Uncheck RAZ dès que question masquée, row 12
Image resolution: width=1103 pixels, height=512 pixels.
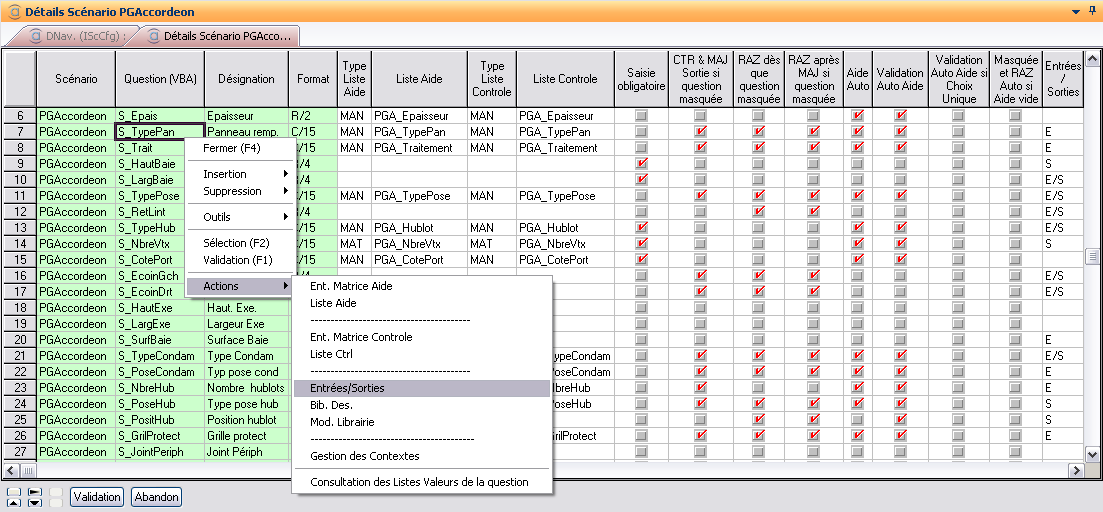(x=758, y=212)
